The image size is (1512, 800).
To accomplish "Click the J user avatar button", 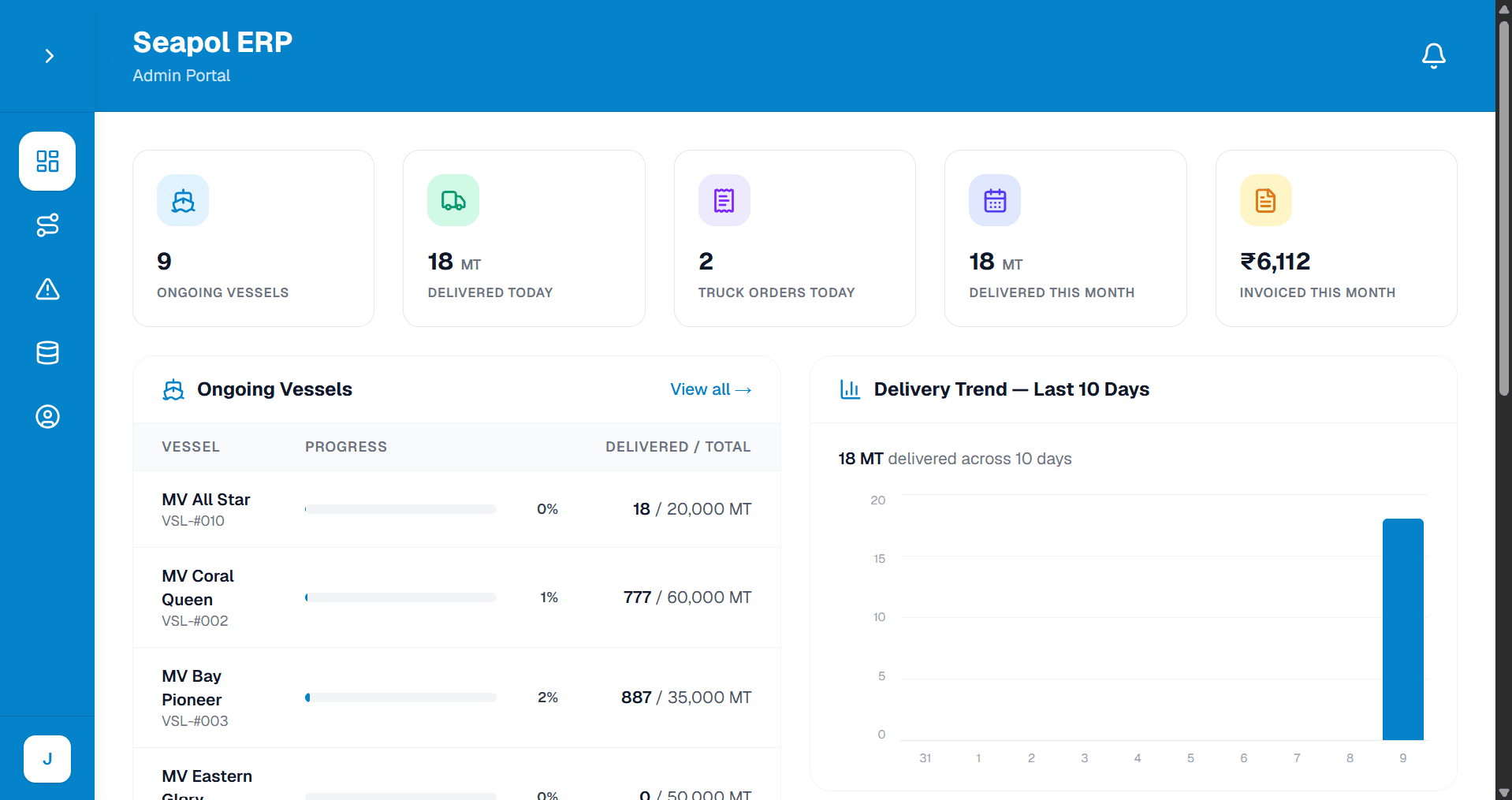I will point(47,759).
